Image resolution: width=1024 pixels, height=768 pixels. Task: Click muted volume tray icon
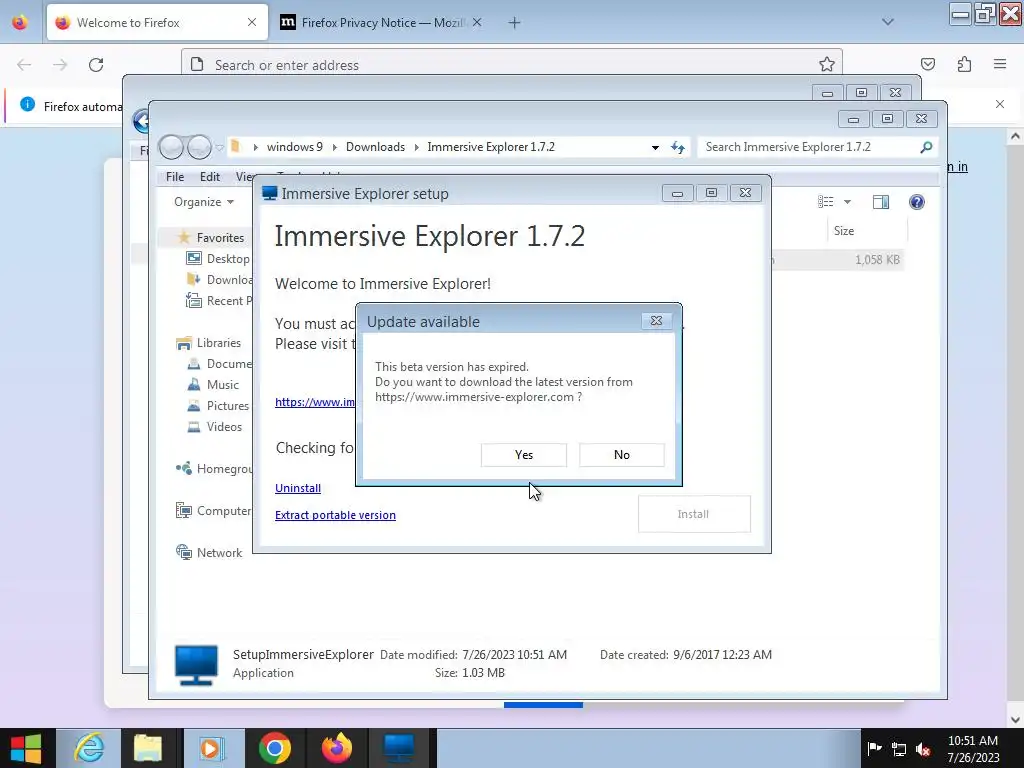coord(923,750)
